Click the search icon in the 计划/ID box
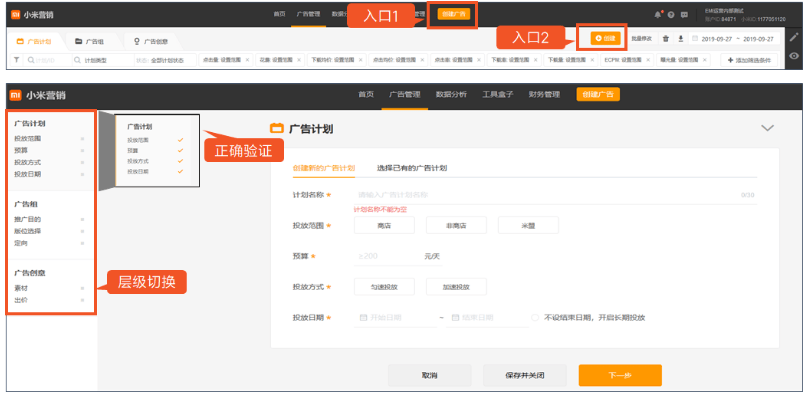The width and height of the screenshot is (810, 397). pyautogui.click(x=31, y=60)
